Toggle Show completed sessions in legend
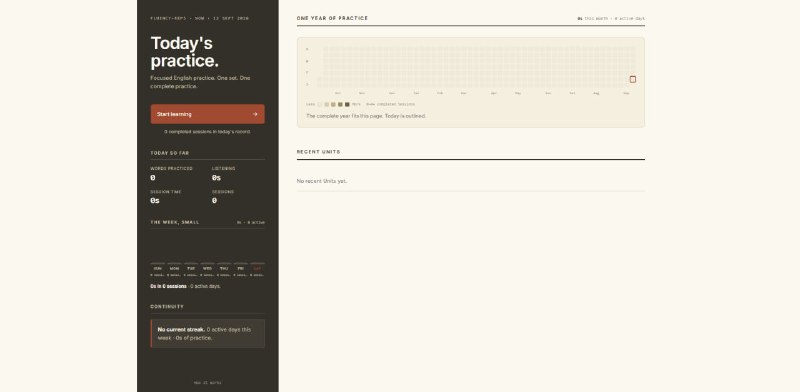Viewport: 800px width, 392px height. coord(390,104)
